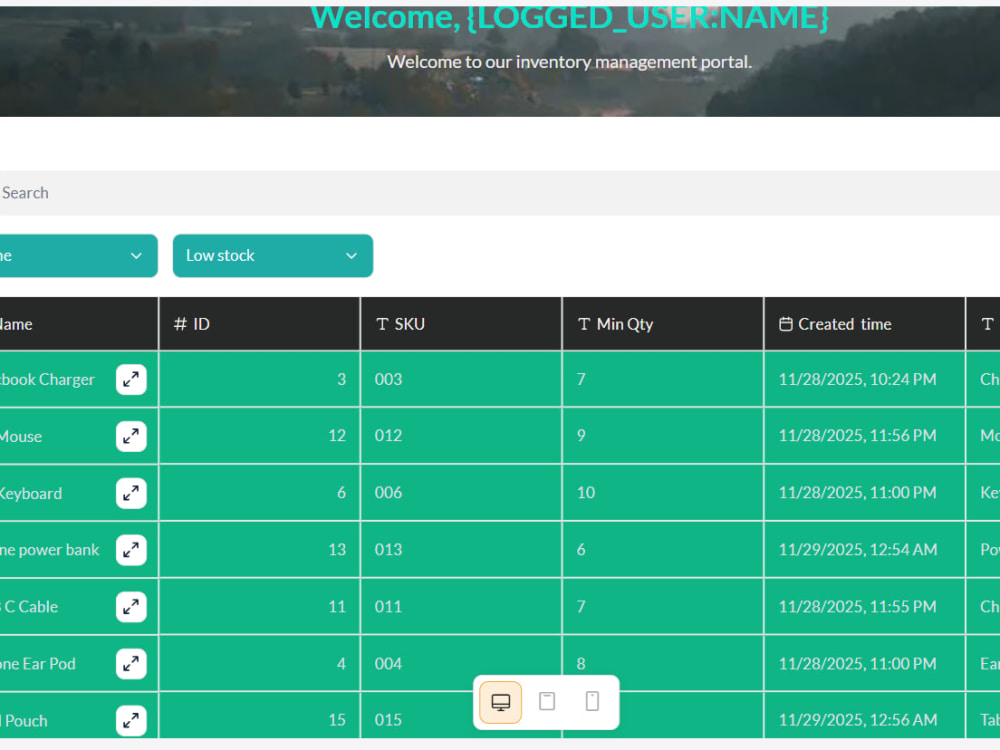The image size is (1000, 750).
Task: Sort by the Created time column header
Action: point(865,324)
